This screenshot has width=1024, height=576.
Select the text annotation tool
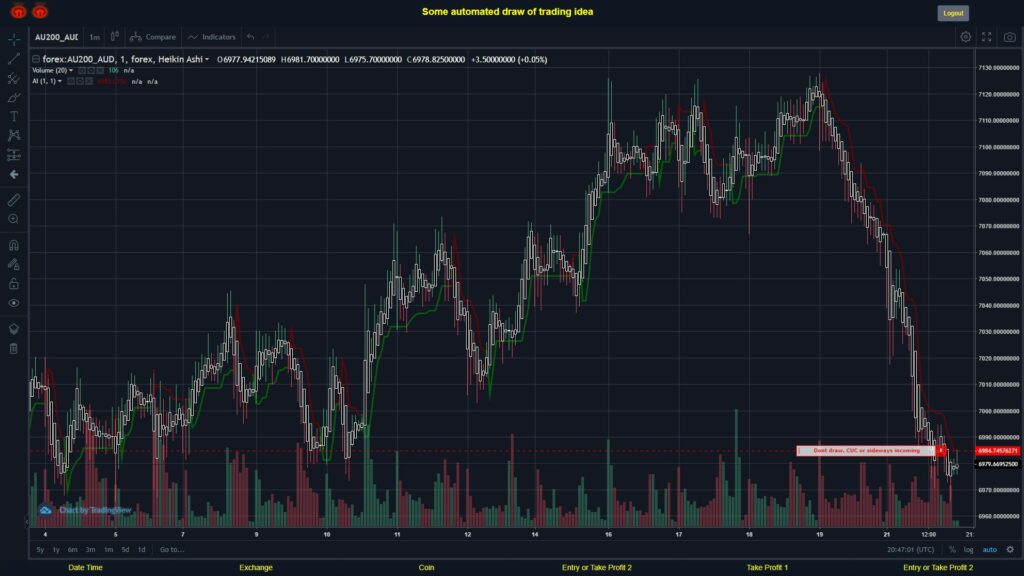pyautogui.click(x=14, y=116)
